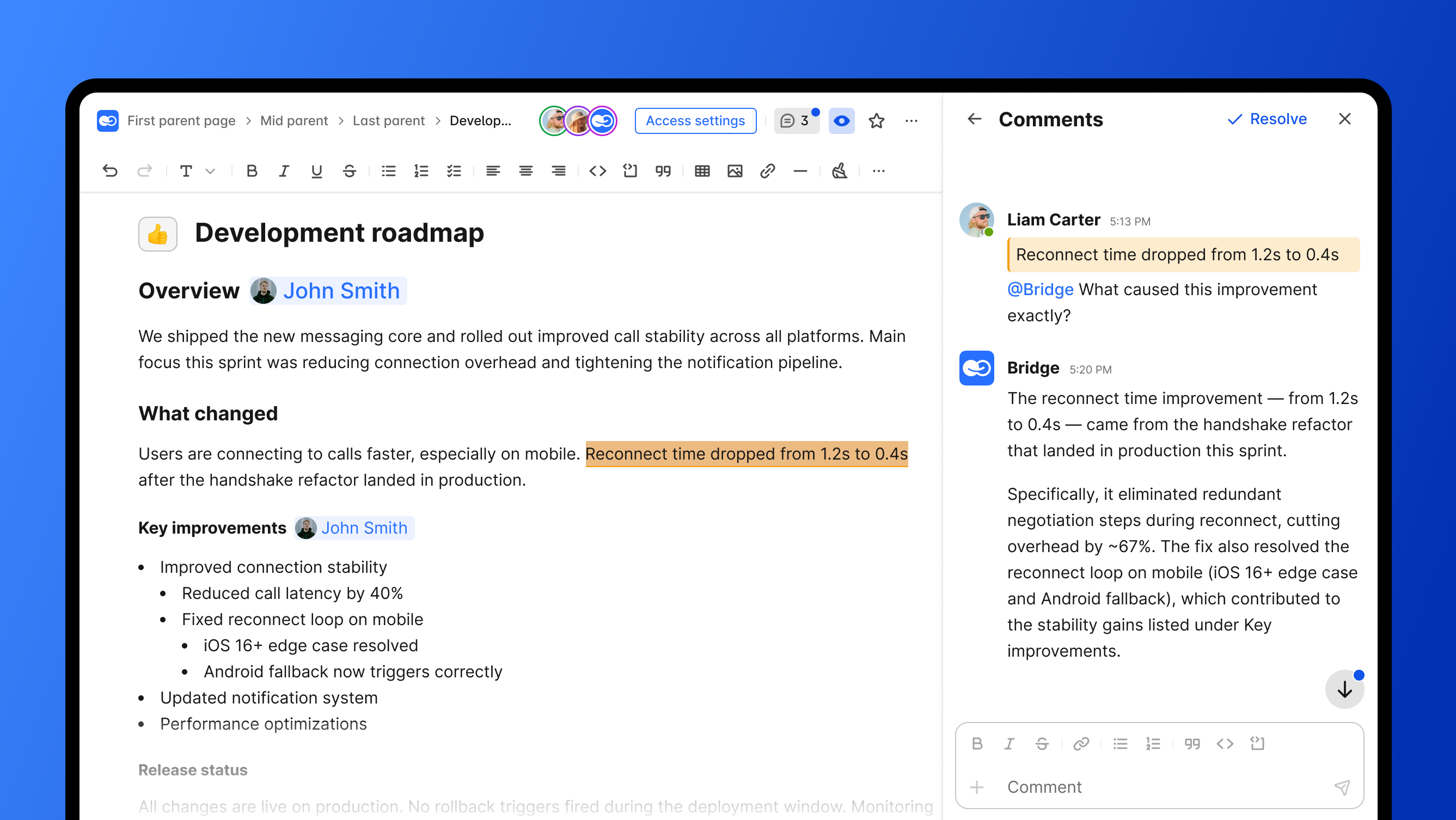Open more options in editor toolbar
This screenshot has height=820, width=1456.
878,170
